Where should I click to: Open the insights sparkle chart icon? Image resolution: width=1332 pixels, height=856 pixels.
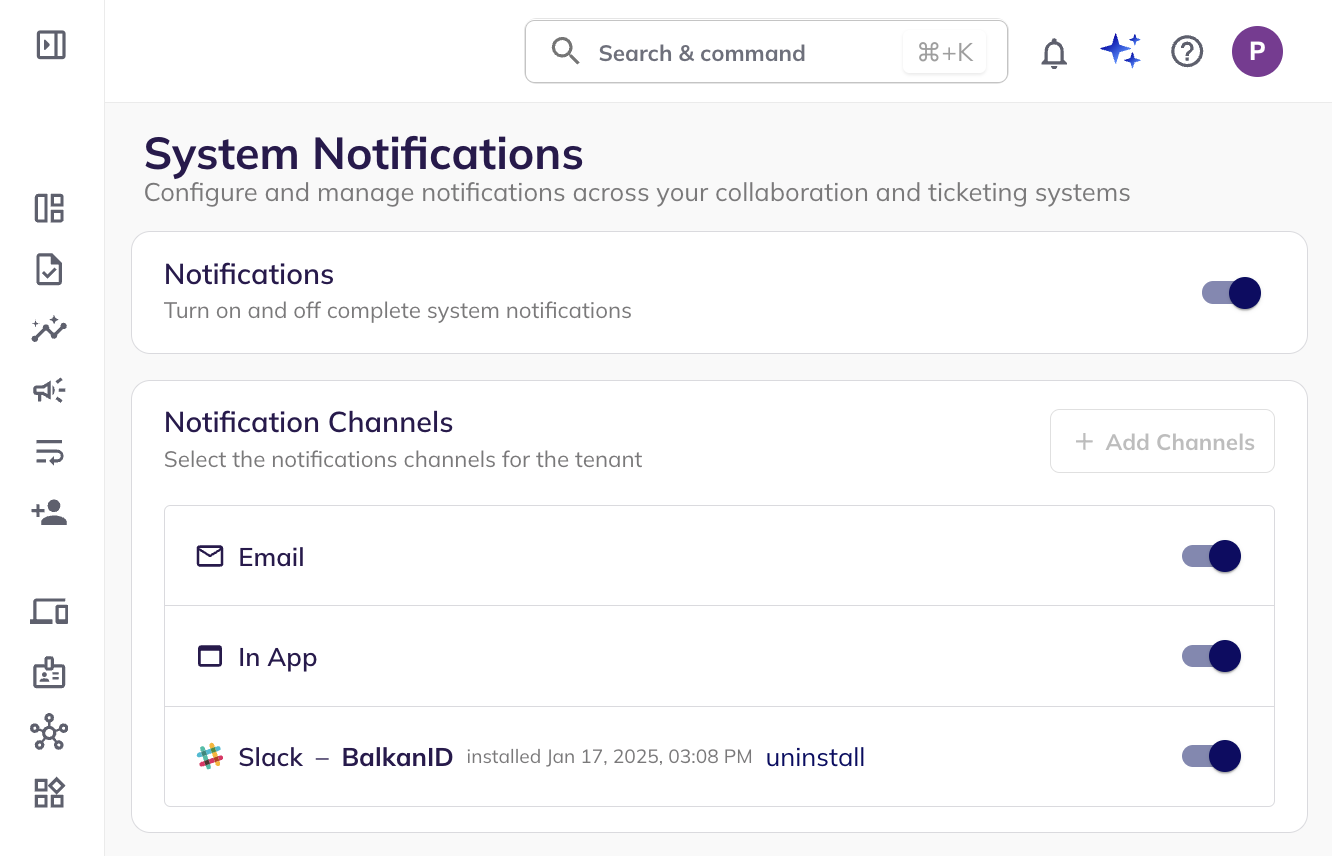[x=49, y=330]
